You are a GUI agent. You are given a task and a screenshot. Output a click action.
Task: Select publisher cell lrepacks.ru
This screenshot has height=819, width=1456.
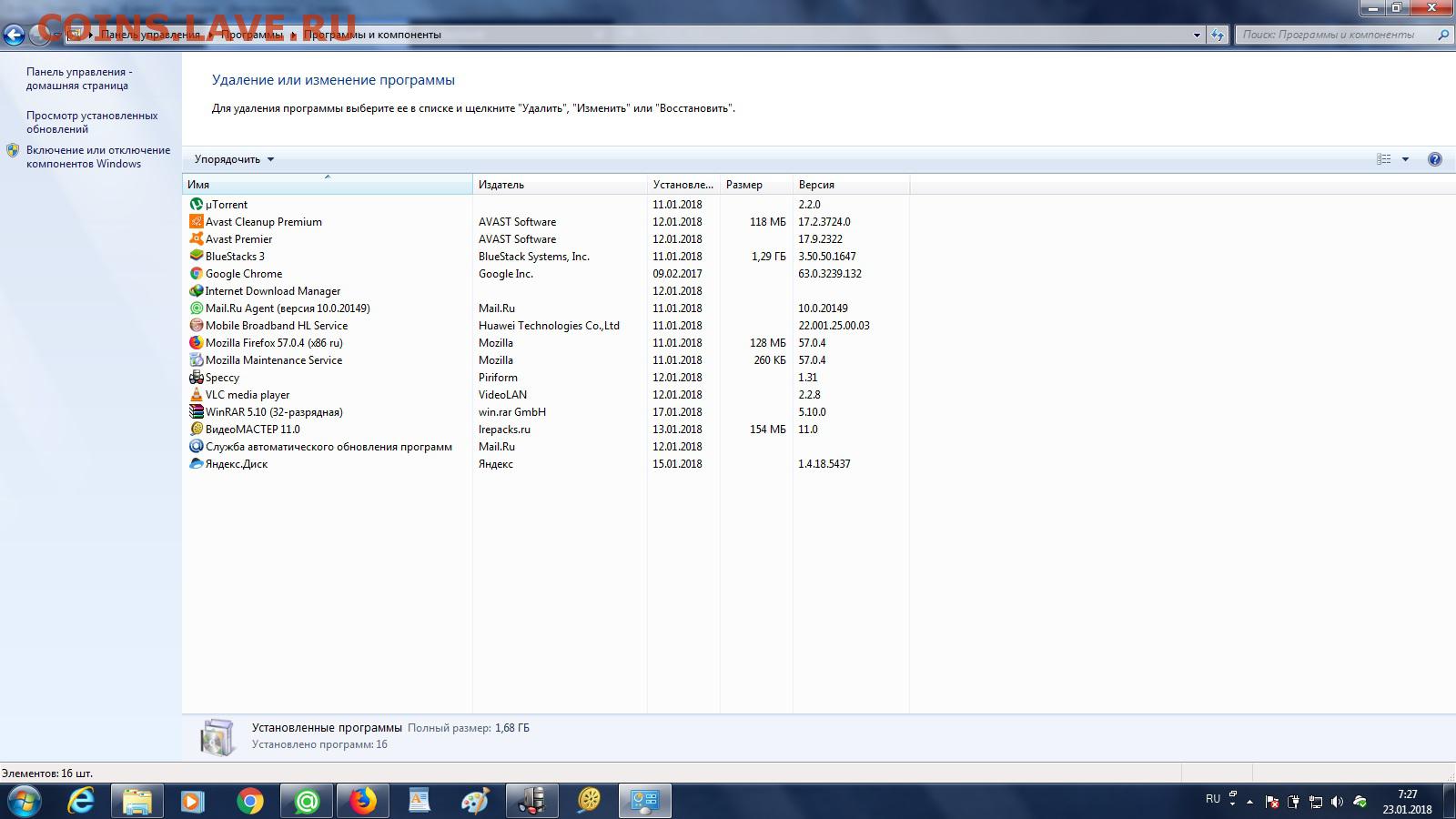pos(504,430)
